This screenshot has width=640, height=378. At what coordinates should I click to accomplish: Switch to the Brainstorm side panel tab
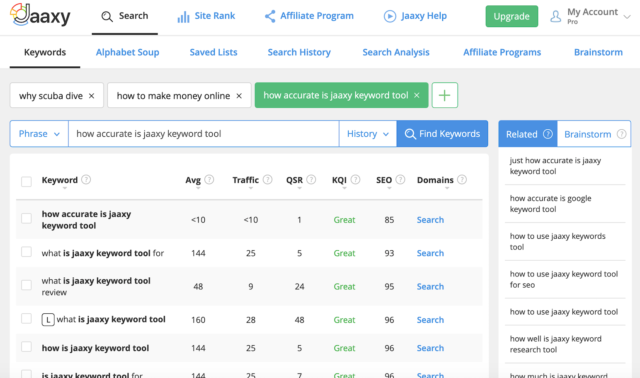pos(594,134)
